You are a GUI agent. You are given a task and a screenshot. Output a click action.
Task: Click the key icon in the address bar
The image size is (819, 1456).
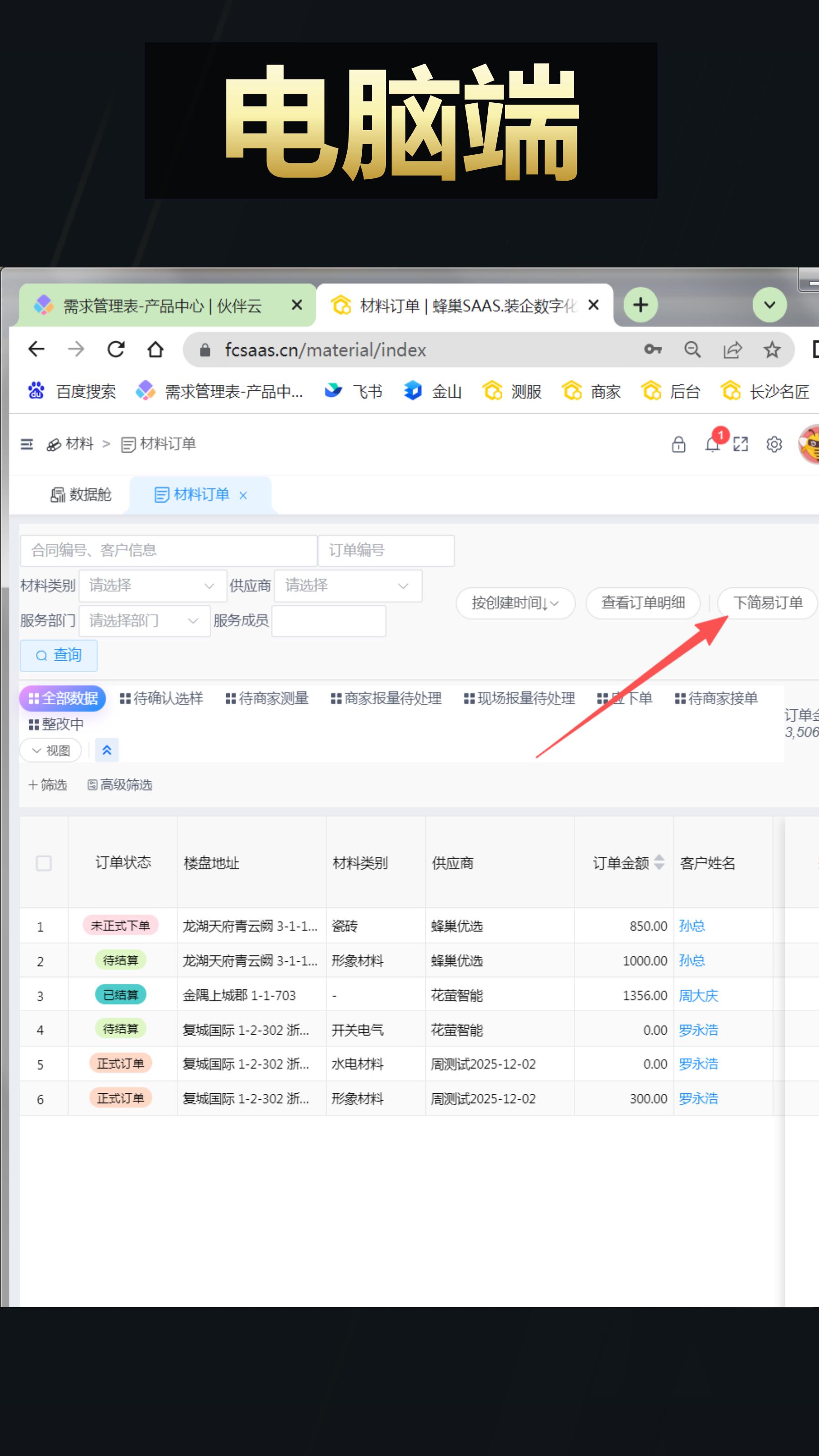(653, 349)
